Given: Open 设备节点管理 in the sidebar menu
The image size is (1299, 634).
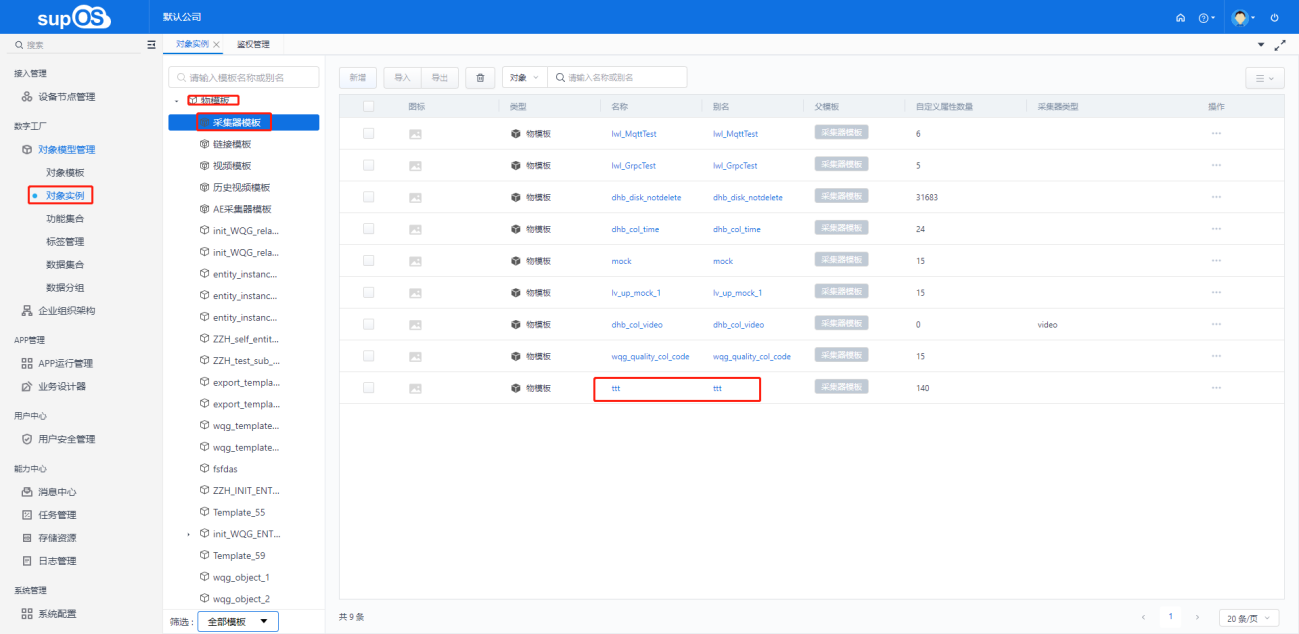Looking at the screenshot, I should pyautogui.click(x=67, y=97).
